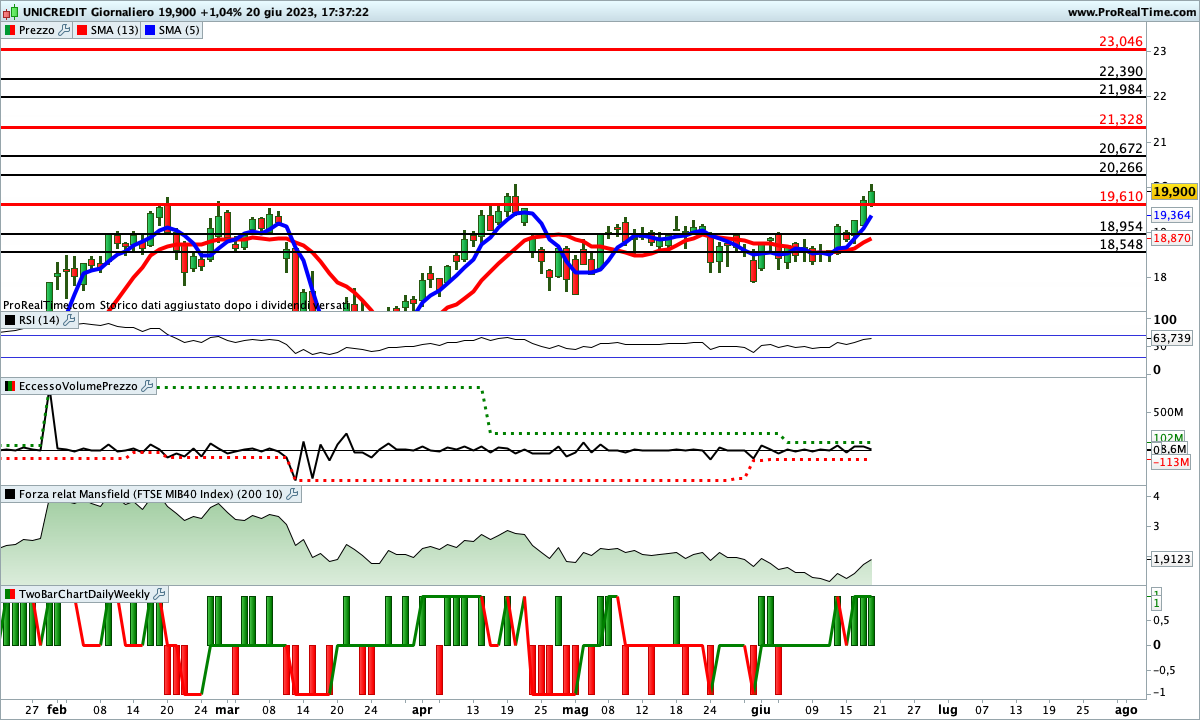This screenshot has height=720, width=1200.
Task: Click the mag month label on time axis
Action: [575, 709]
